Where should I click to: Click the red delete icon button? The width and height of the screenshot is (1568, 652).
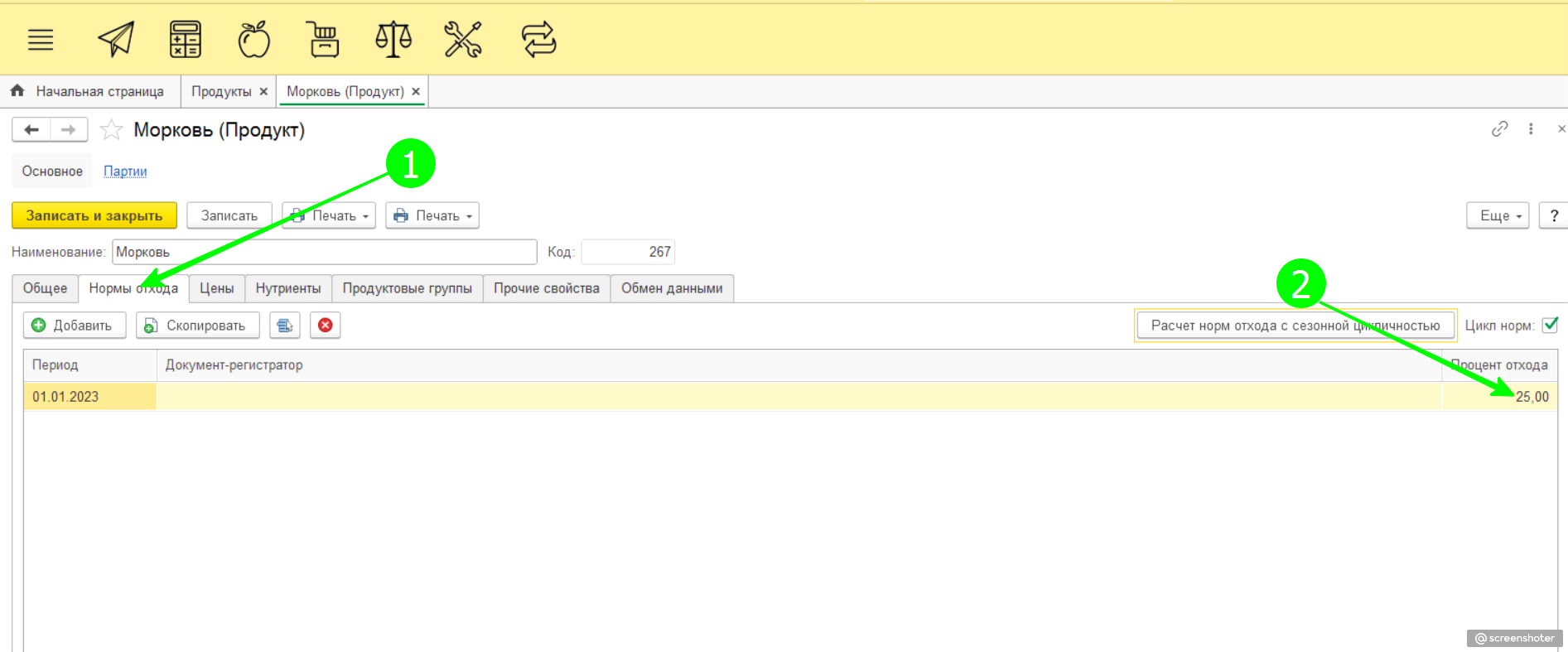click(x=326, y=326)
